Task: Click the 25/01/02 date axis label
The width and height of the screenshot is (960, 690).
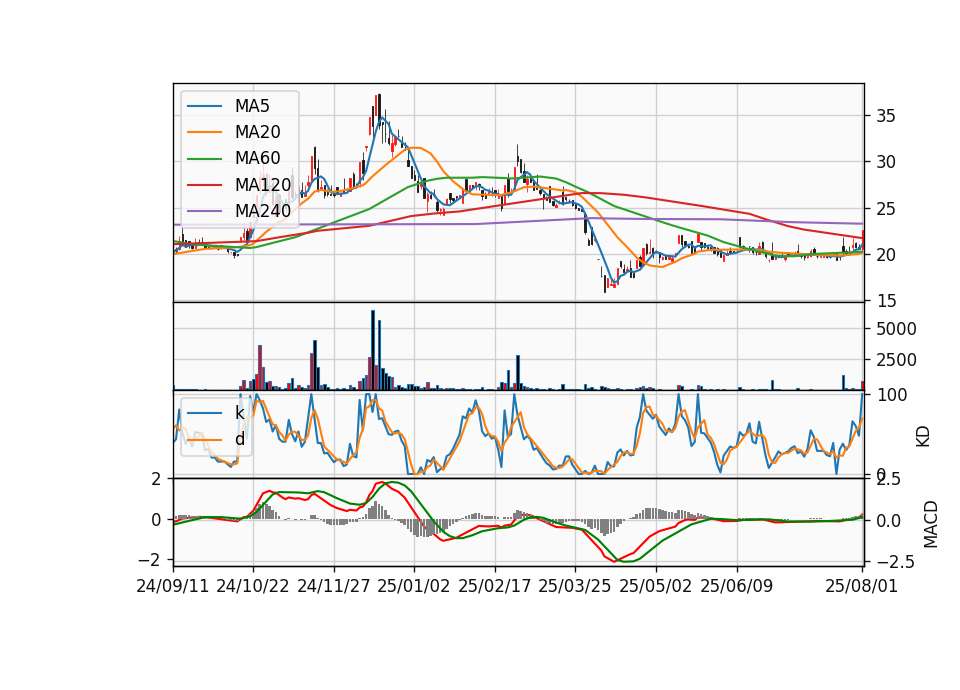Action: tap(413, 586)
